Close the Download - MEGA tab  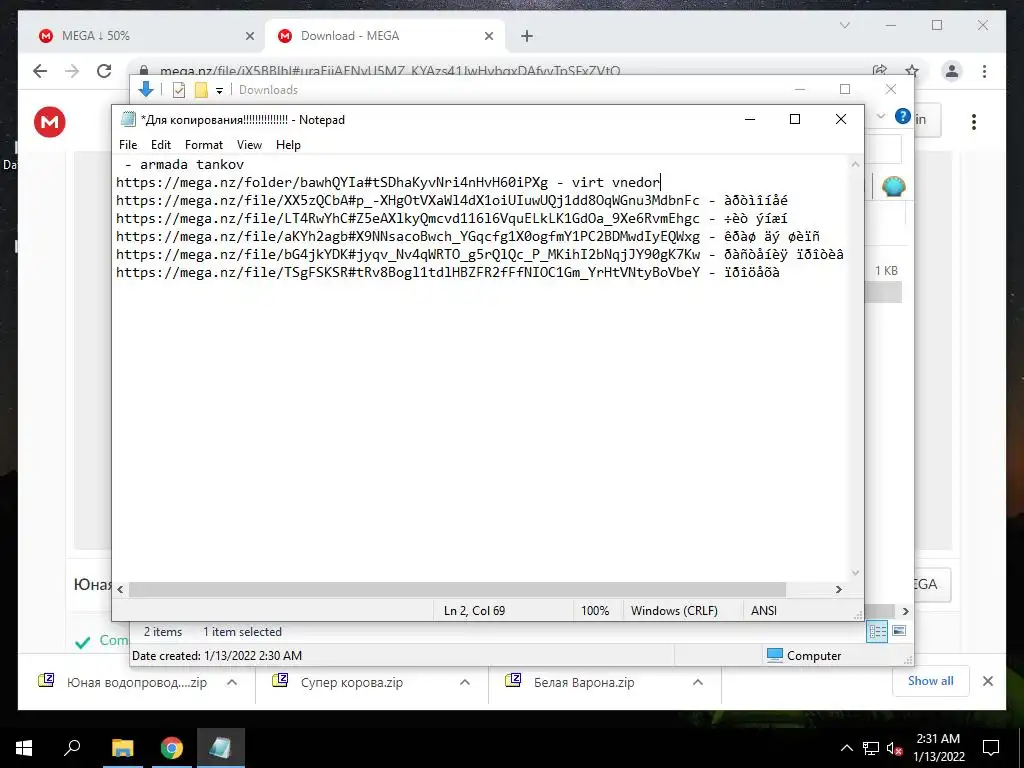488,36
